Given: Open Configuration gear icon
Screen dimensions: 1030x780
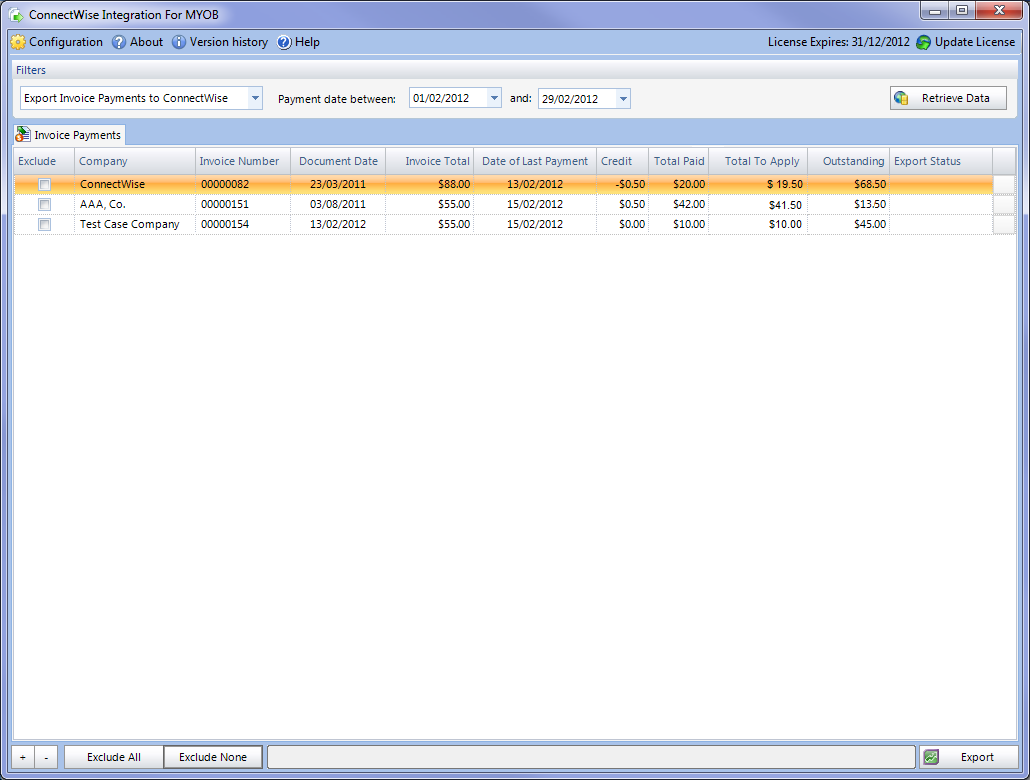Looking at the screenshot, I should [x=18, y=42].
